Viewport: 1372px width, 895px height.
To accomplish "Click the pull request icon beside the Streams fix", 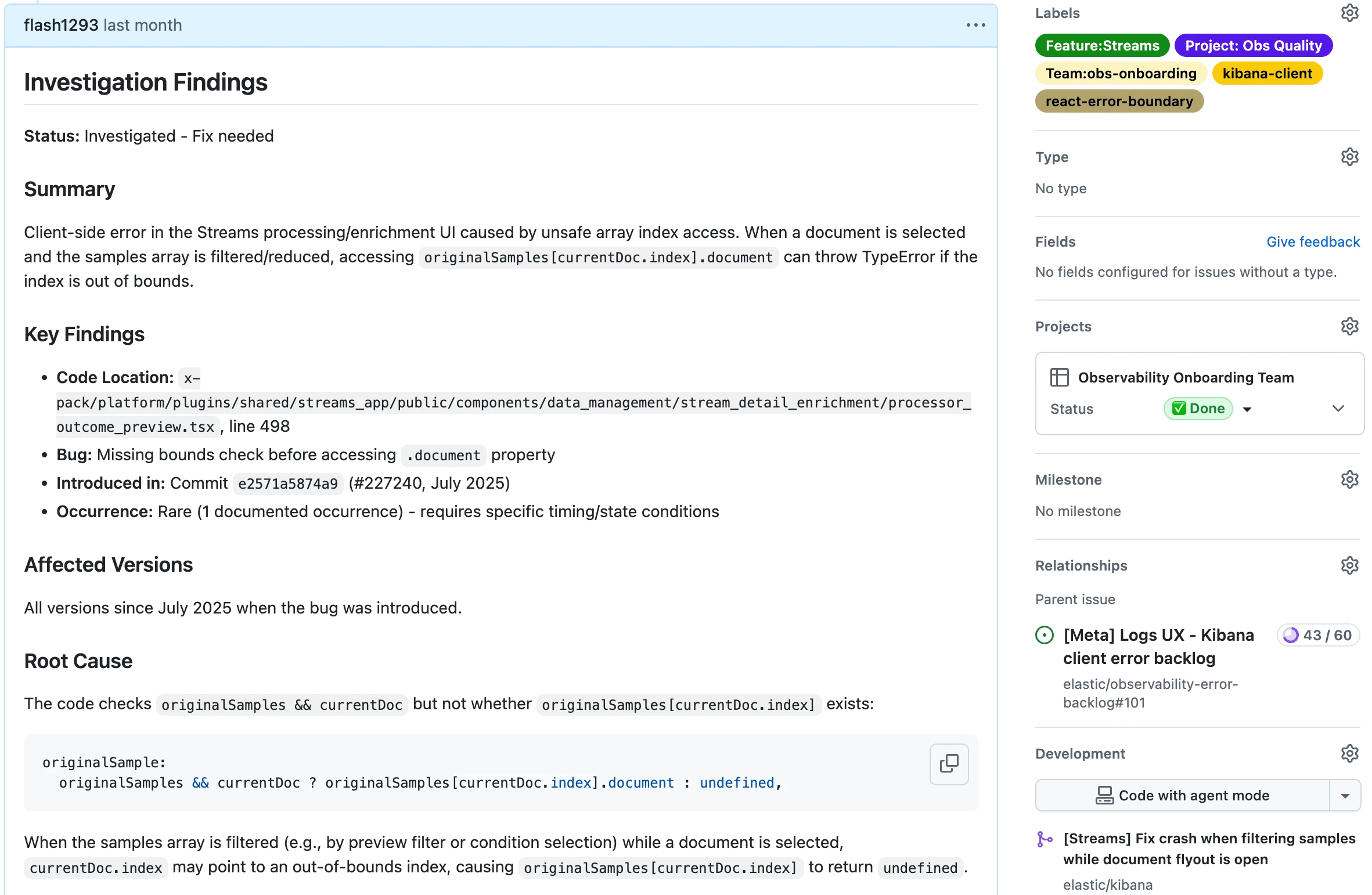I will pyautogui.click(x=1045, y=839).
